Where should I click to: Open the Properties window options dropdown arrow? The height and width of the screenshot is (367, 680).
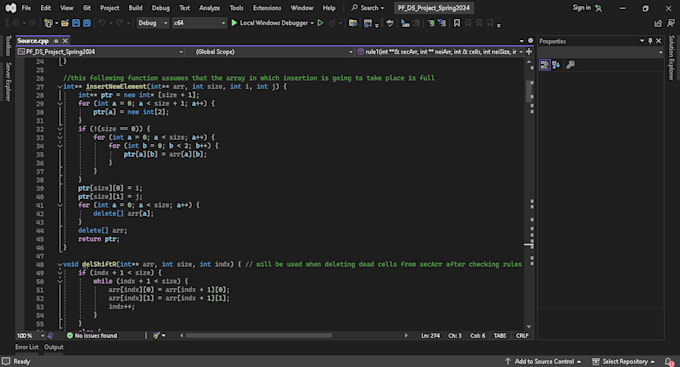point(641,41)
